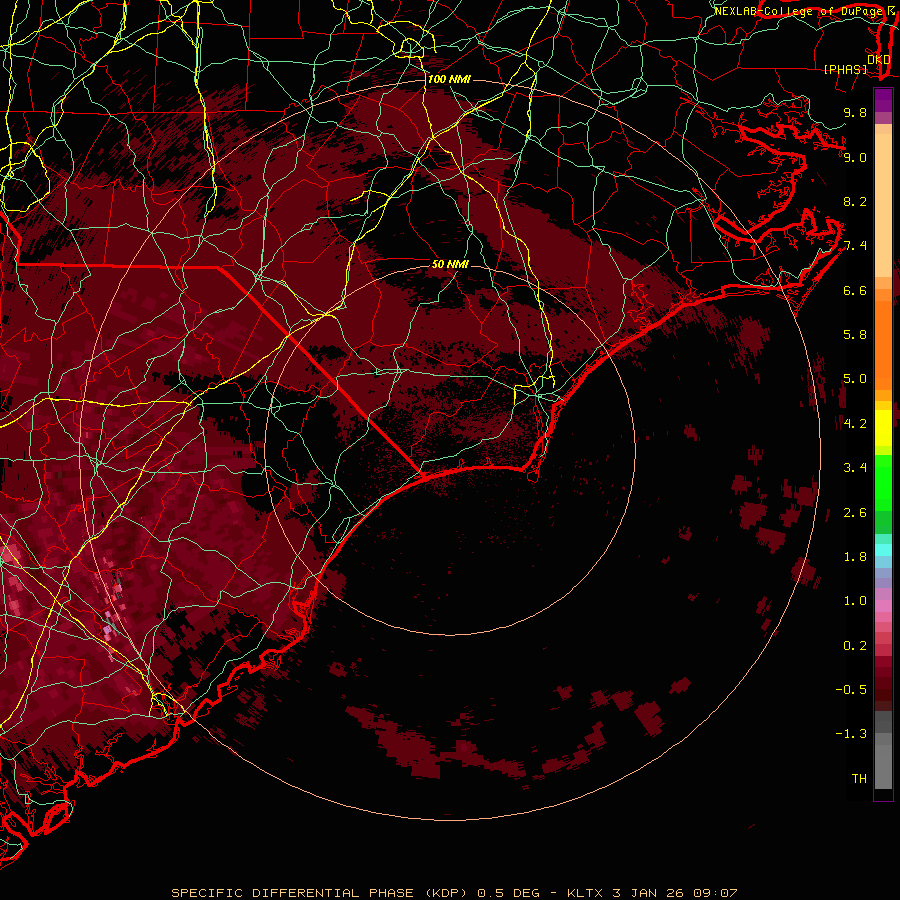The image size is (900, 900).
Task: Click the 'TH' threshold label
Action: [x=859, y=779]
